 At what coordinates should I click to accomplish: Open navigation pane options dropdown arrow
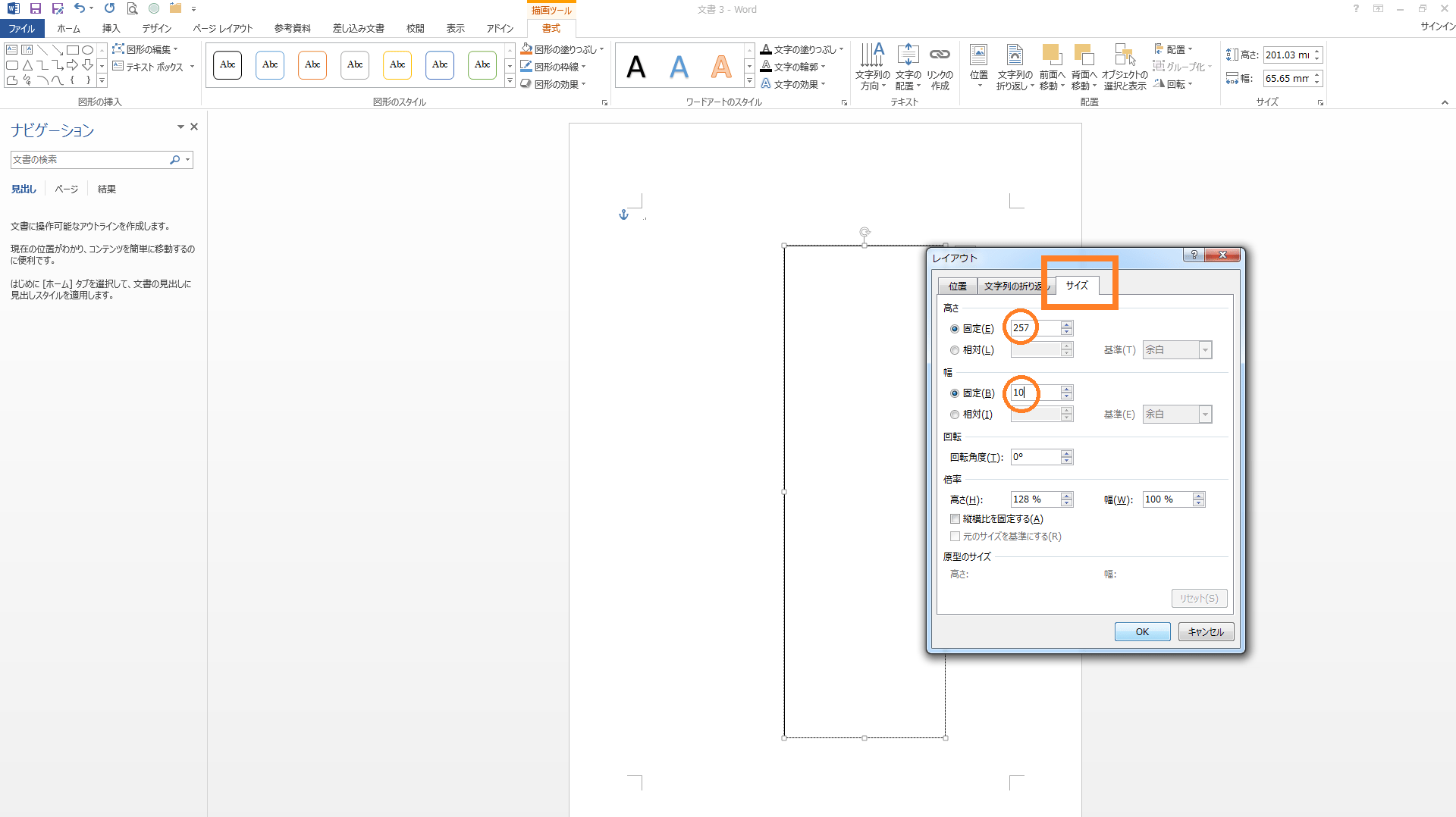180,127
